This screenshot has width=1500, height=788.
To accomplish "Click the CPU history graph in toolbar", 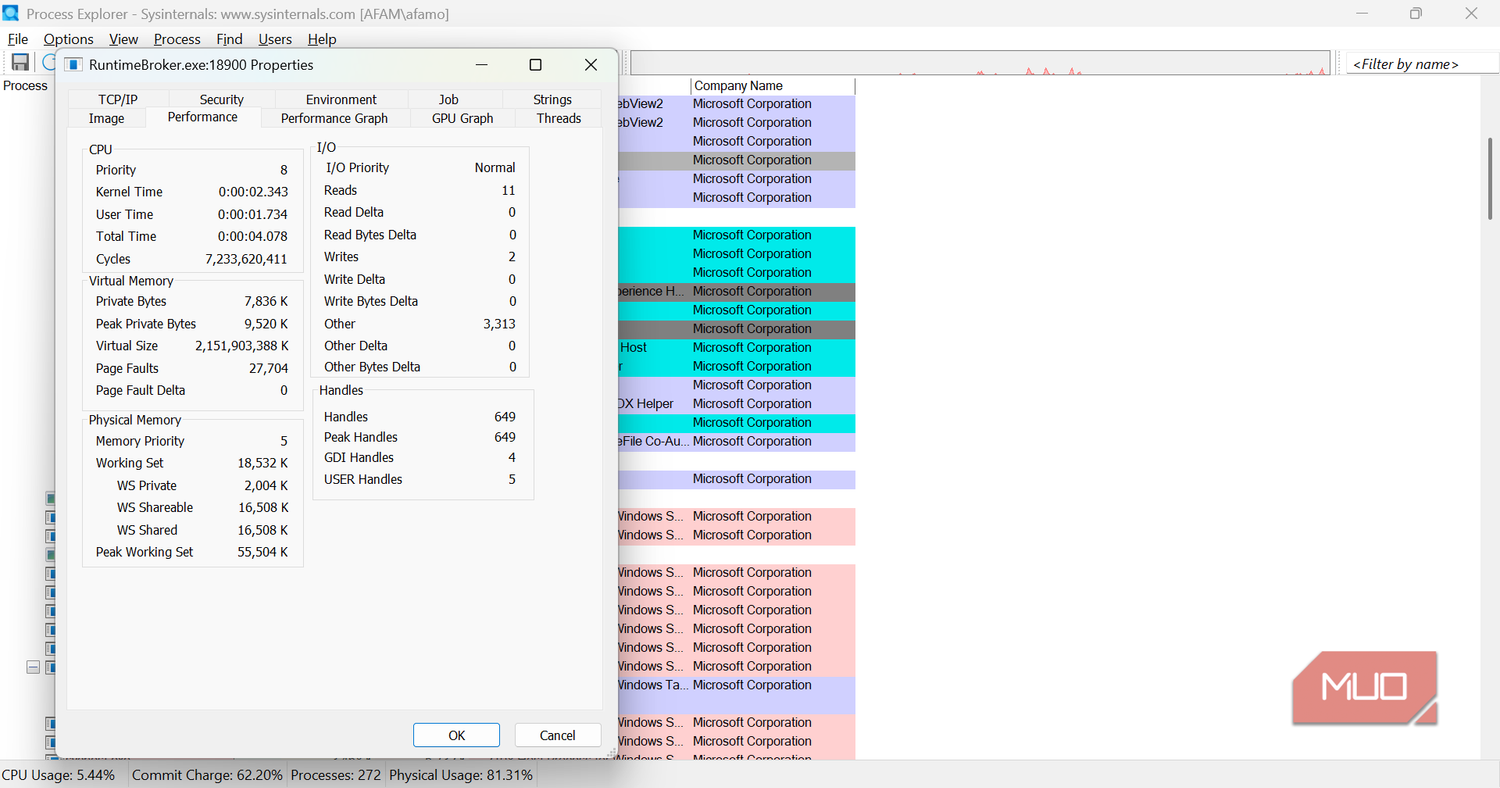I will tap(980, 63).
